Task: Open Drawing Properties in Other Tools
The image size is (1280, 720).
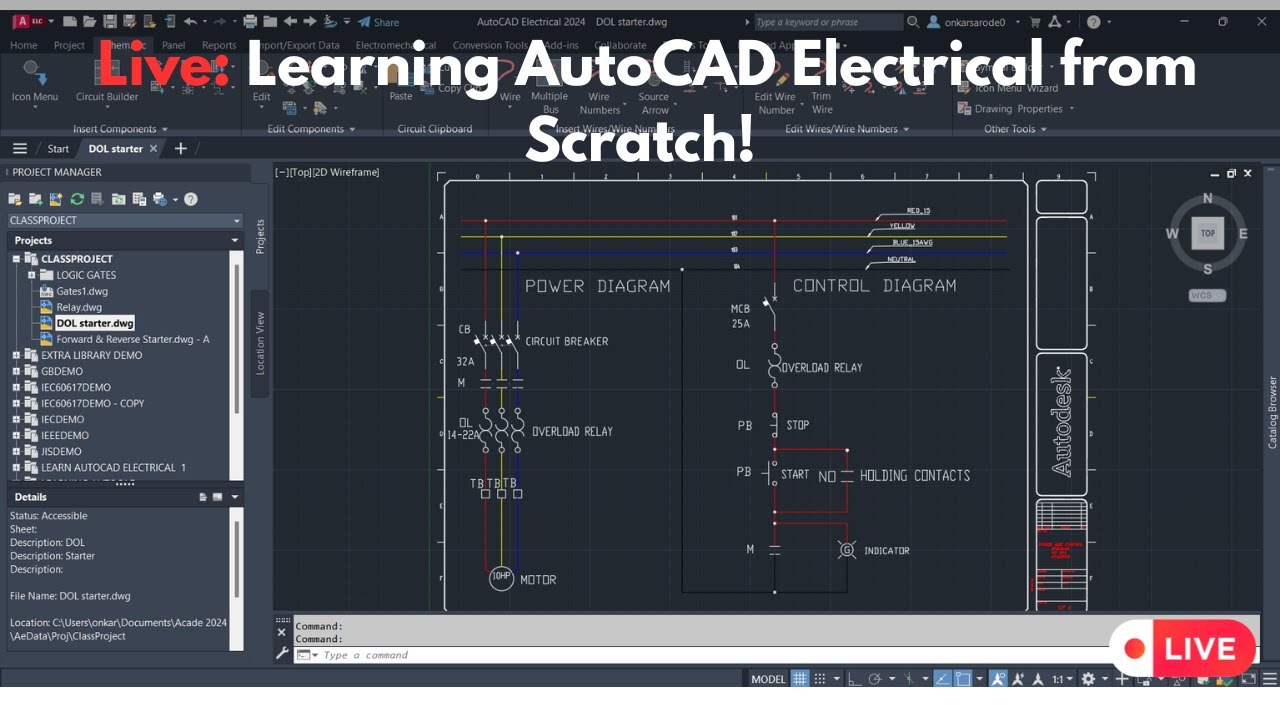Action: click(1017, 109)
